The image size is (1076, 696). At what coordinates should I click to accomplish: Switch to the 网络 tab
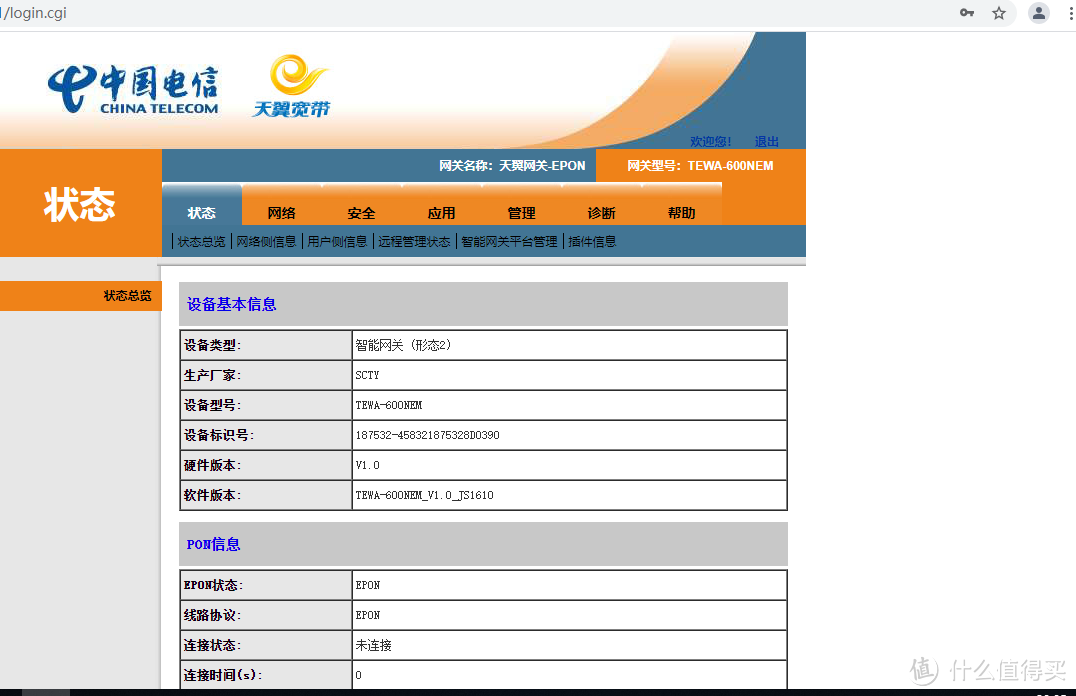click(x=281, y=212)
